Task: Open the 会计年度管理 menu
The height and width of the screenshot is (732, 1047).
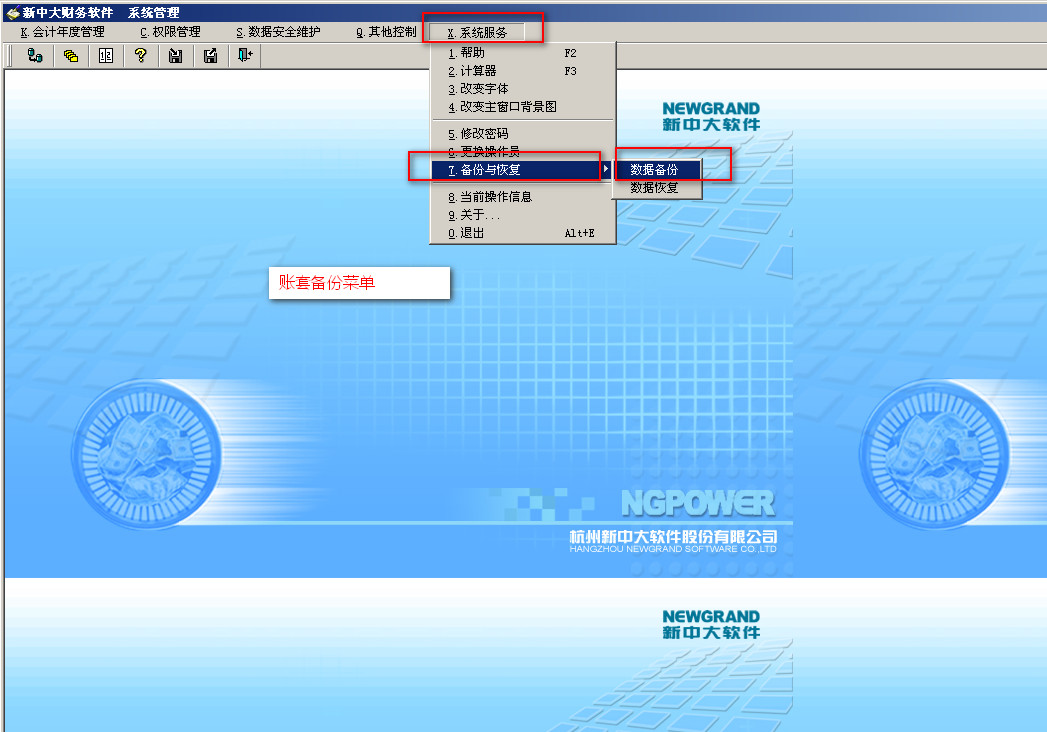Action: (62, 32)
